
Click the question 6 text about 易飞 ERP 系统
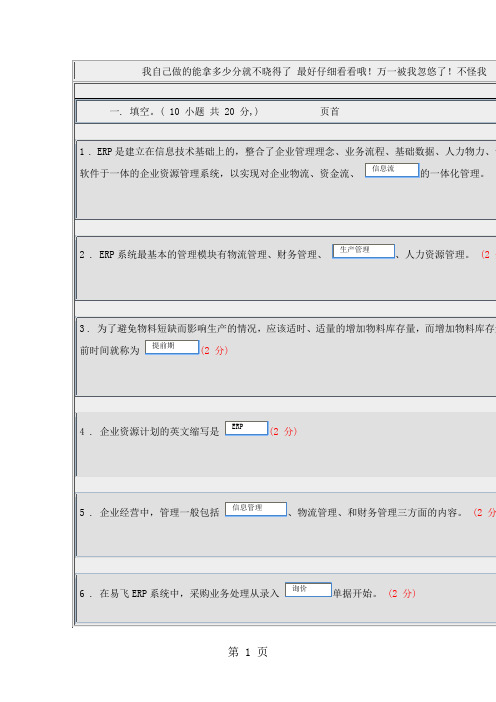pos(180,594)
